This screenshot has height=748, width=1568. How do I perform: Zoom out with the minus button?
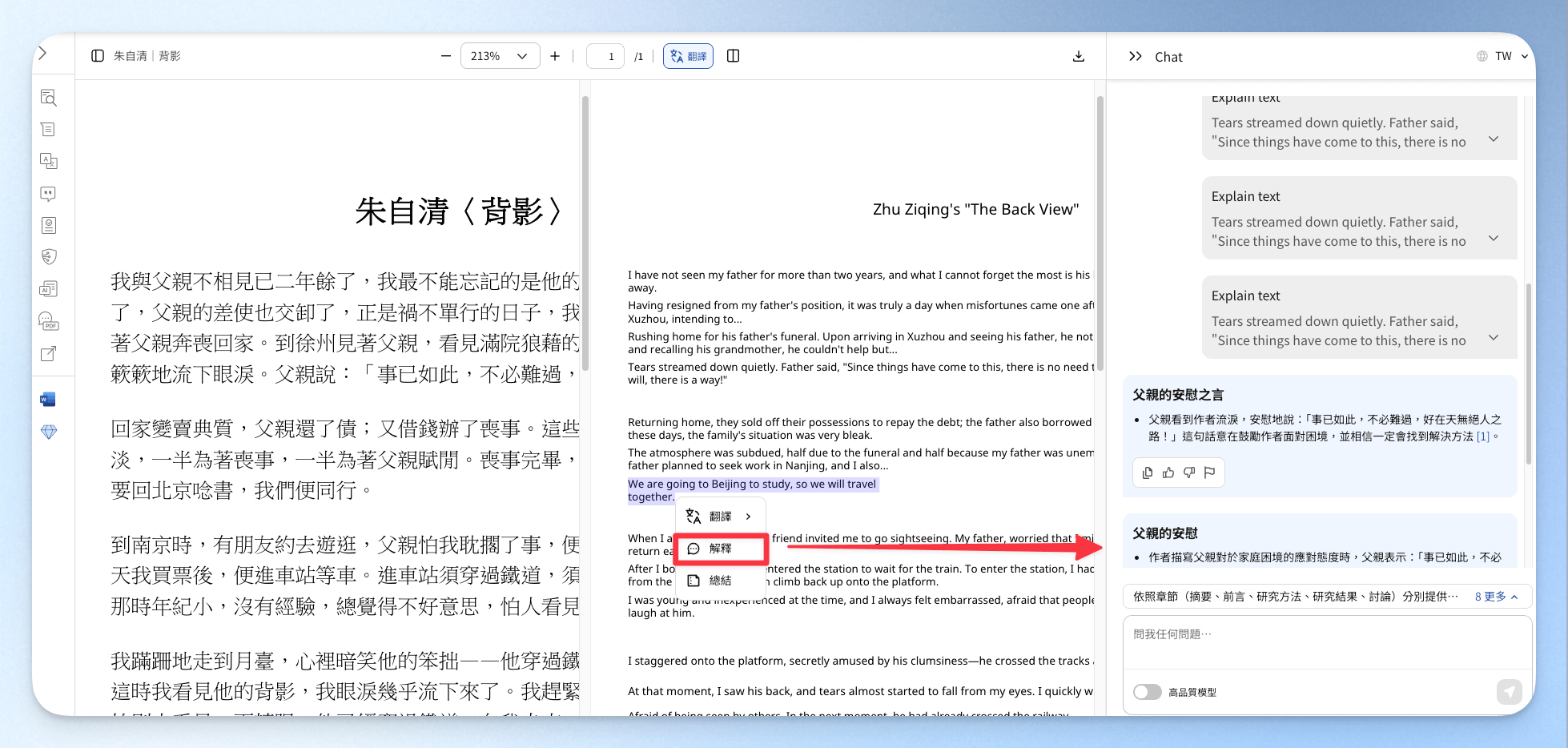pos(446,56)
